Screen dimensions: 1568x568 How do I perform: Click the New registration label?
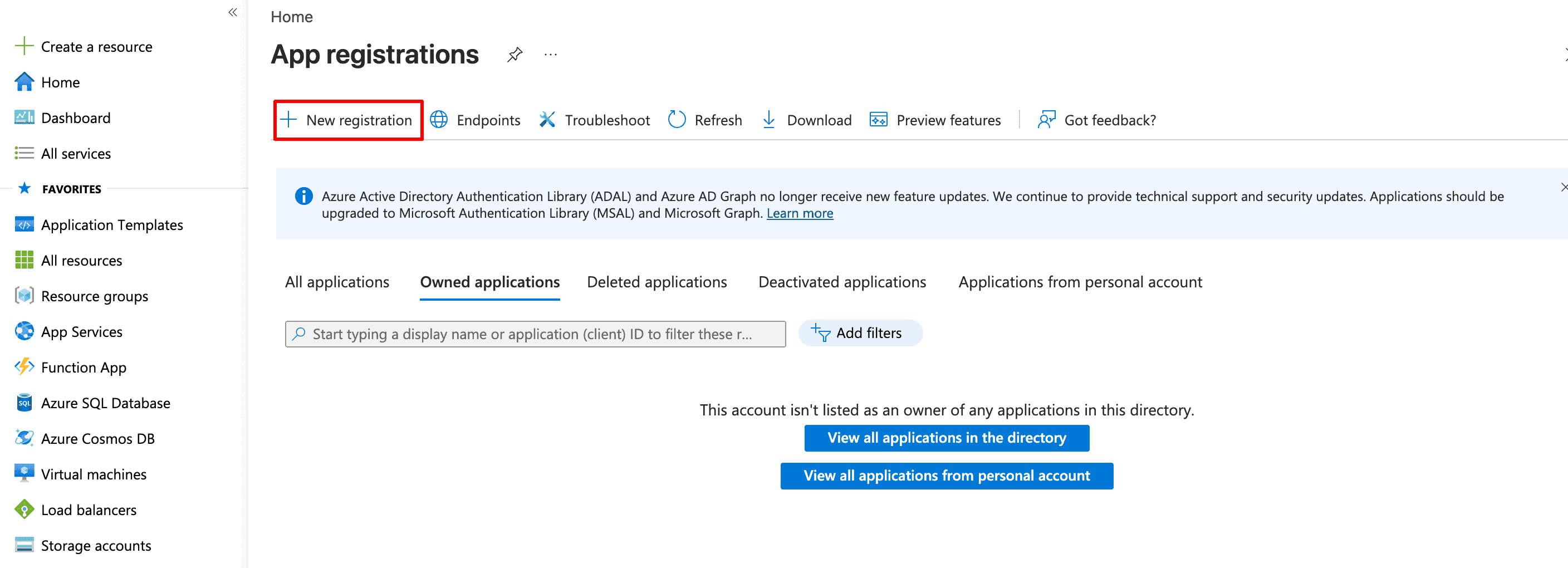pos(359,120)
